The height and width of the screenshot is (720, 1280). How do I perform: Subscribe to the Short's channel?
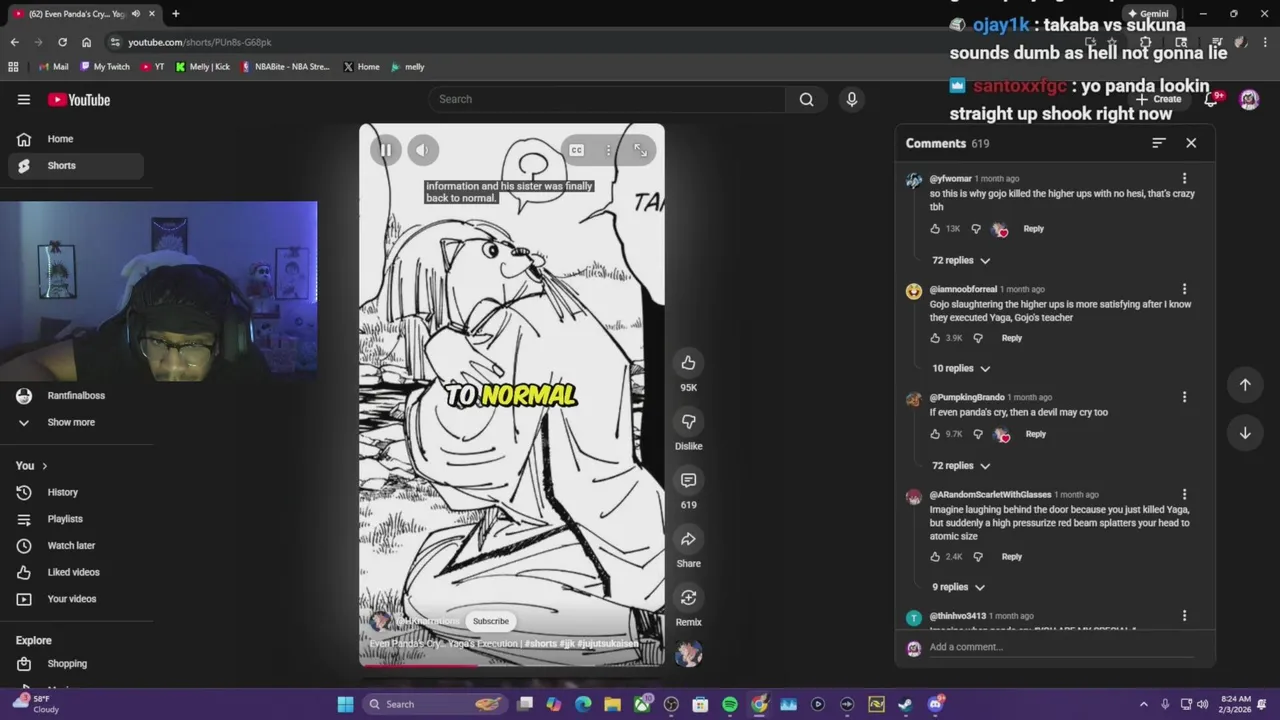[491, 621]
